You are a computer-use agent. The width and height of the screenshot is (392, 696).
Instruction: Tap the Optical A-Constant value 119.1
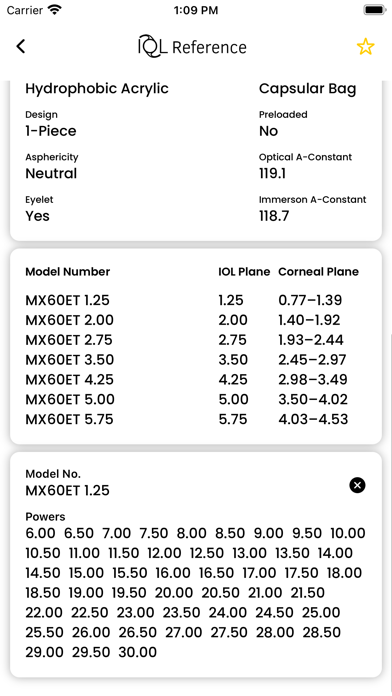[272, 174]
